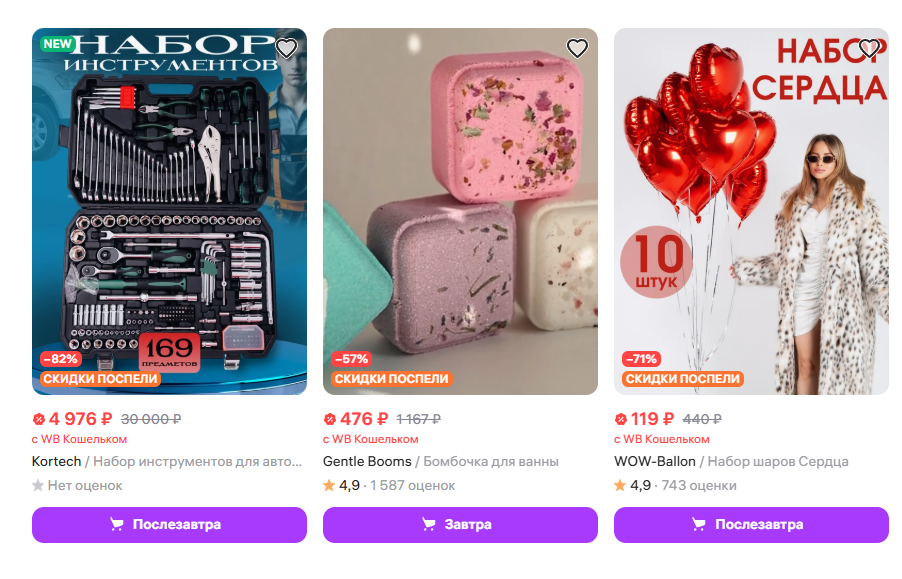The width and height of the screenshot is (902, 579).
Task: Add tool set to cart via Послезавтра button
Action: click(x=169, y=524)
